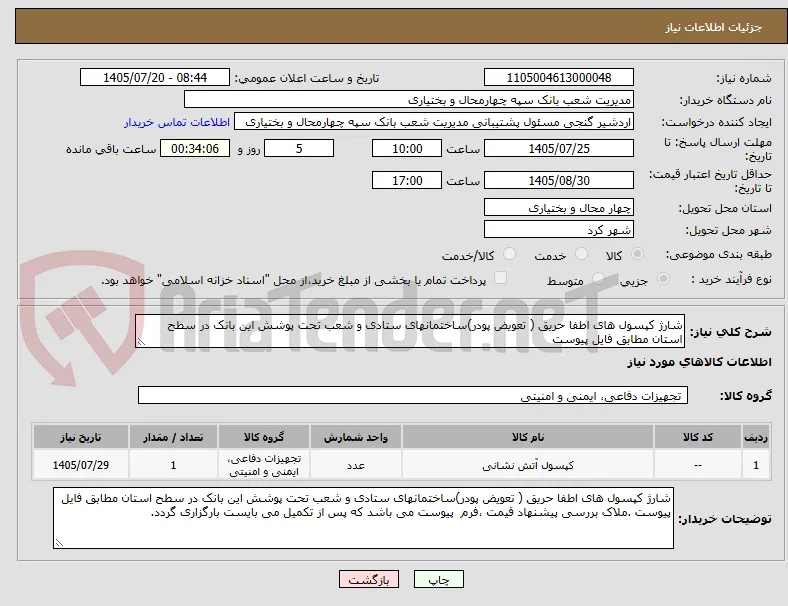Click the گروه کالا table column header

(264, 437)
